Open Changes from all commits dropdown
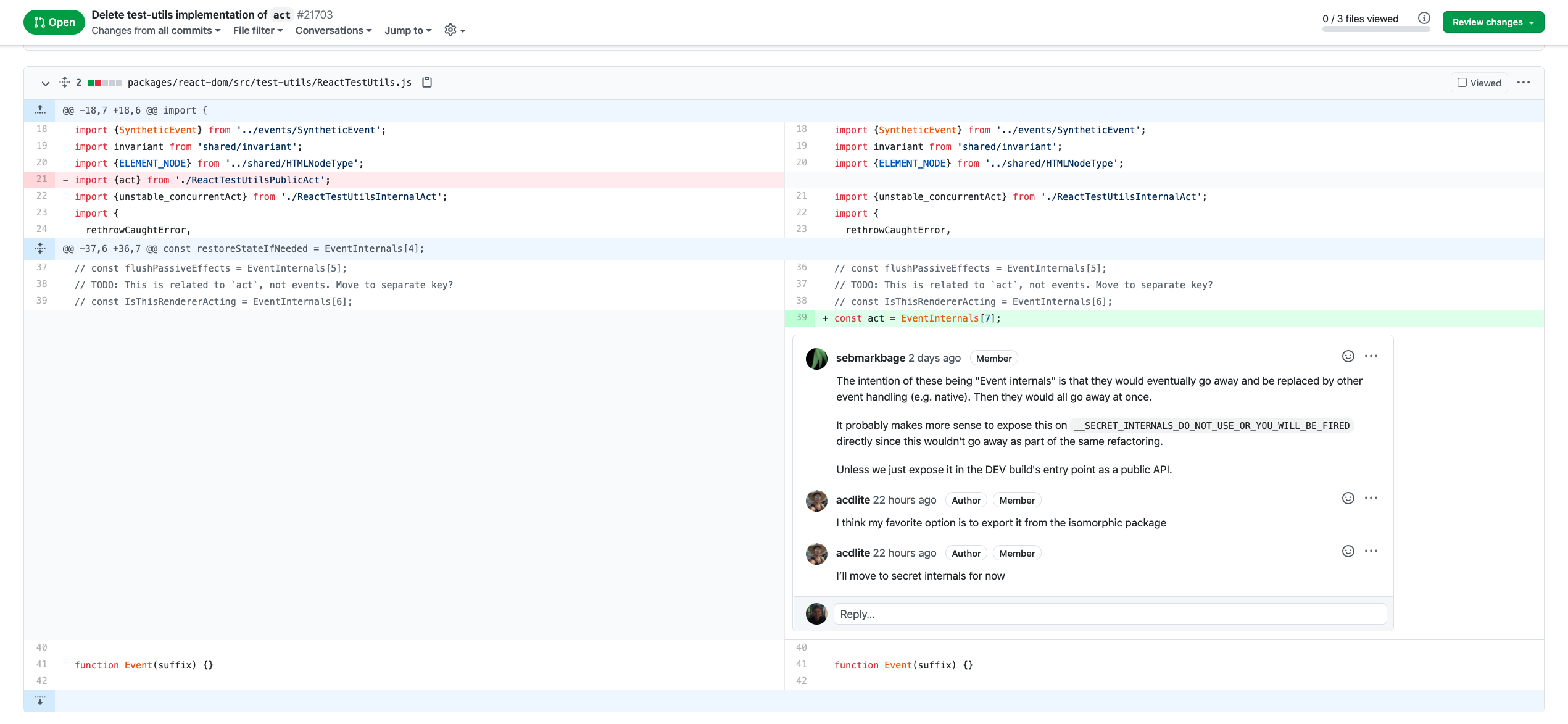 point(156,30)
